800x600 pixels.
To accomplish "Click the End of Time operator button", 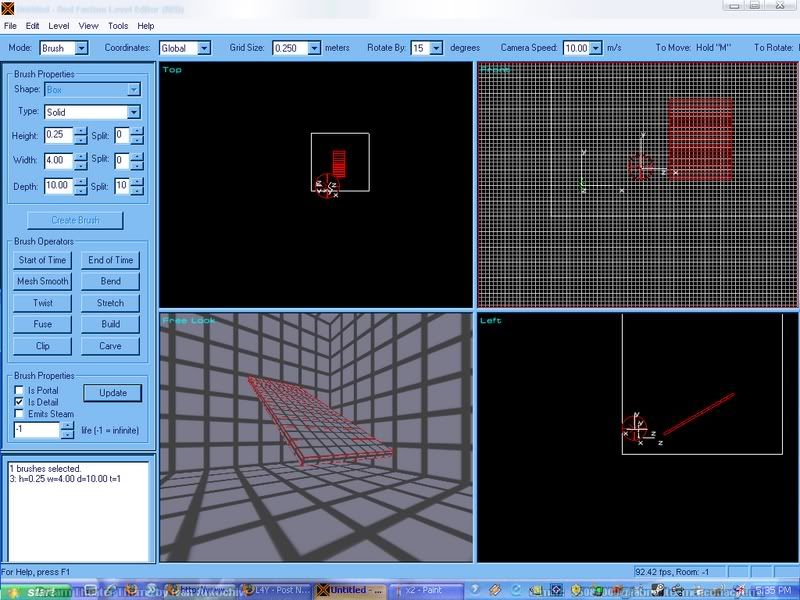I will 110,260.
